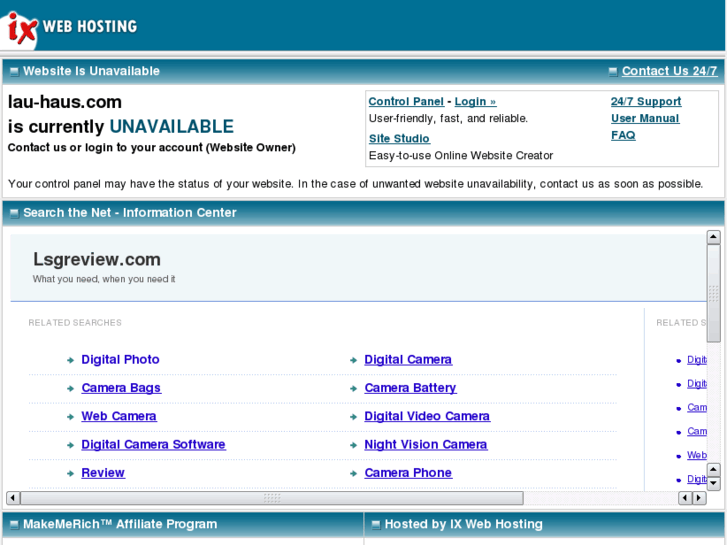Viewport: 727px width, 545px height.
Task: Click 'What you need, when you need it' tagline
Action: 104,279
